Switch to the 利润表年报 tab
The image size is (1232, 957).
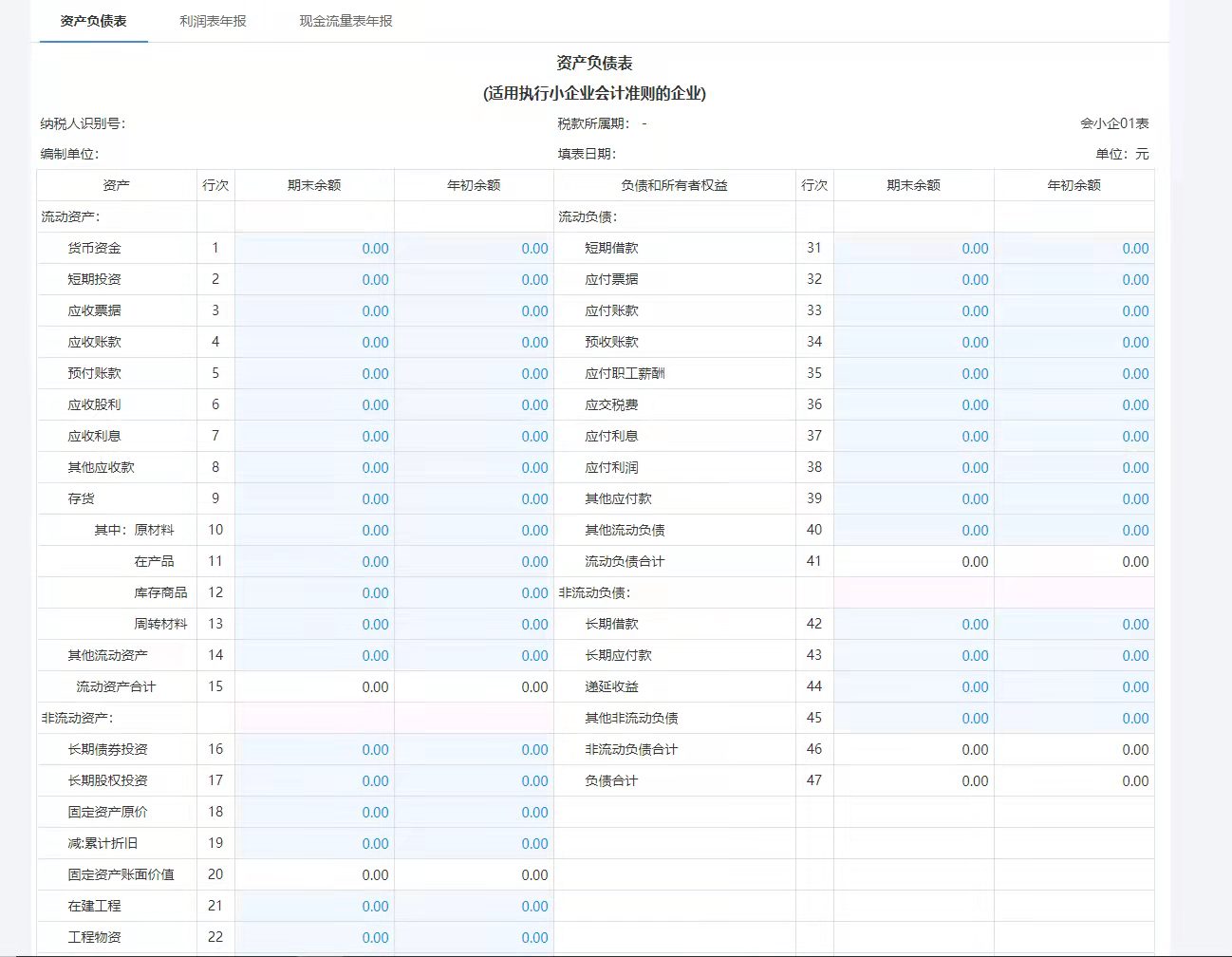[213, 21]
